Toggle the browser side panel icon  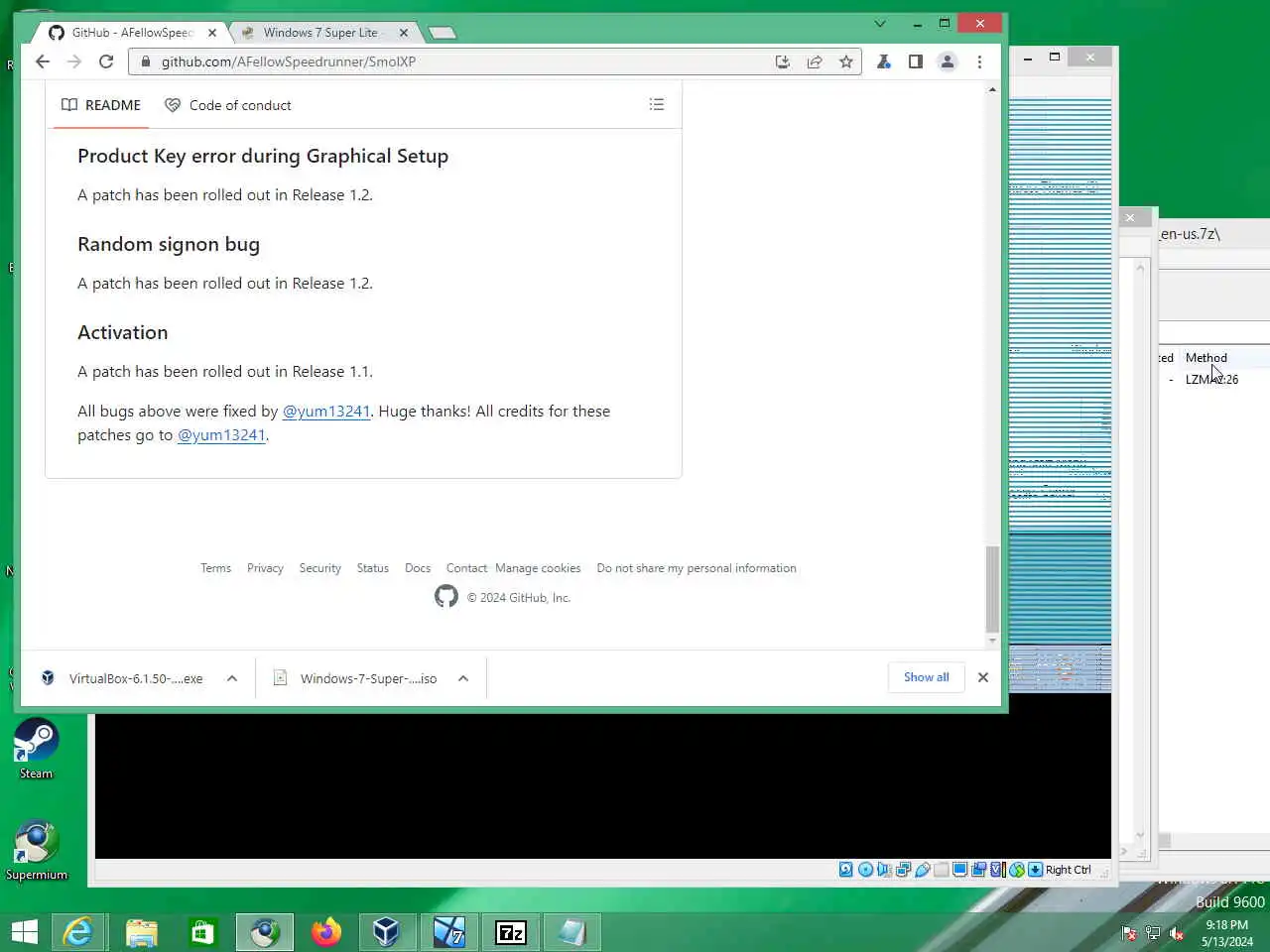point(915,61)
